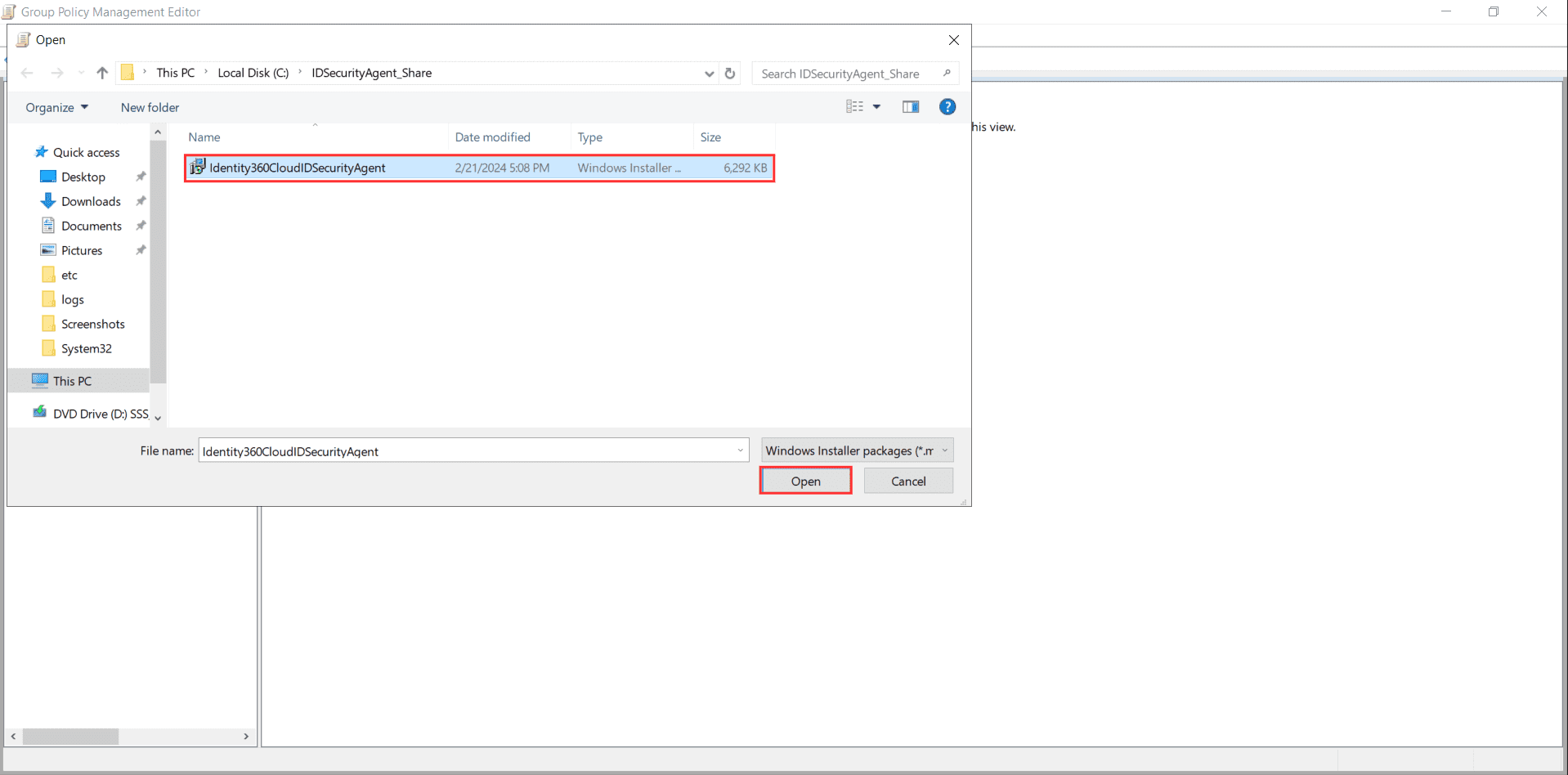Cancel the Open dialog
The height and width of the screenshot is (775, 1568).
pos(908,482)
